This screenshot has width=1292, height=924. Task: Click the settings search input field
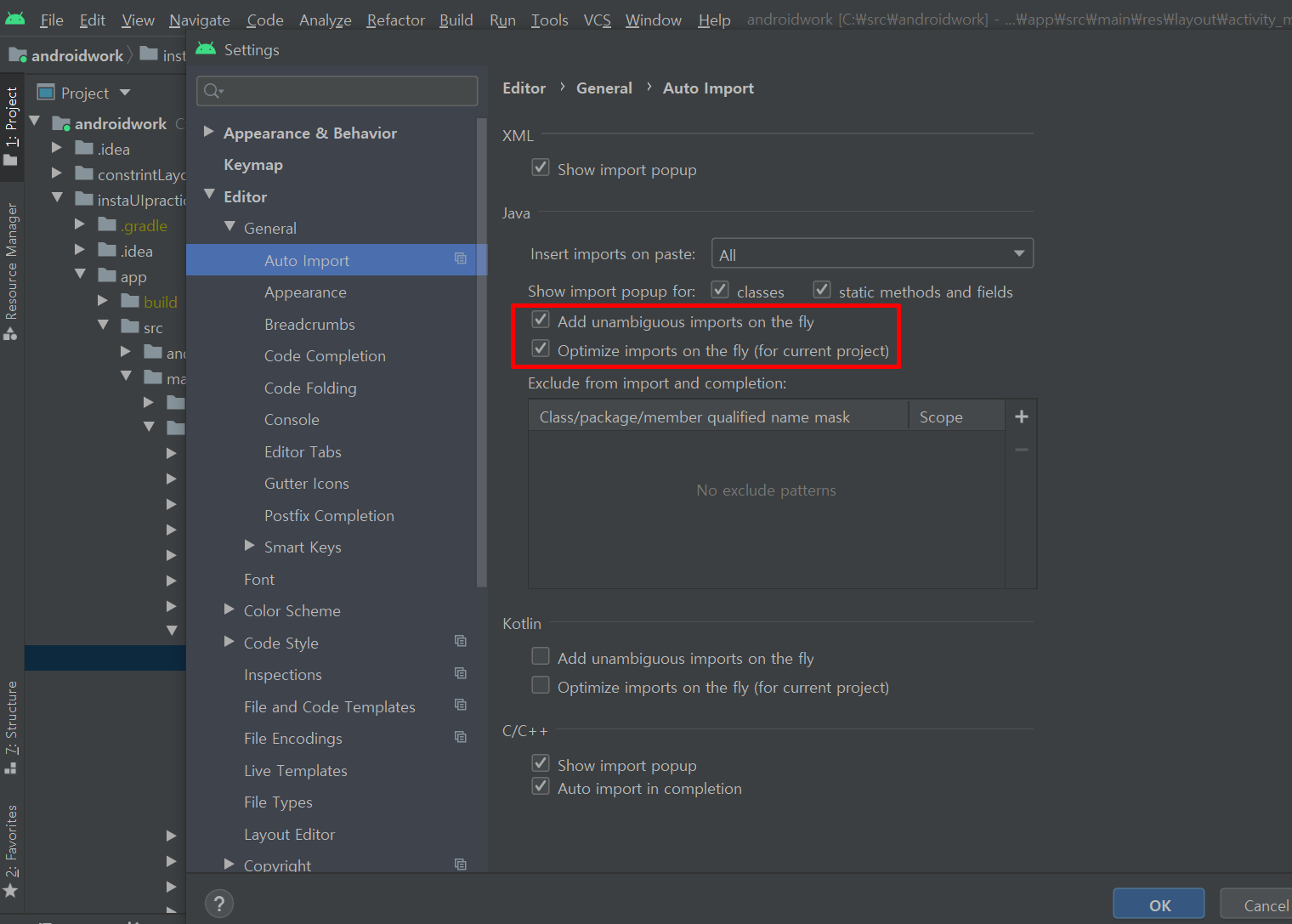point(337,91)
